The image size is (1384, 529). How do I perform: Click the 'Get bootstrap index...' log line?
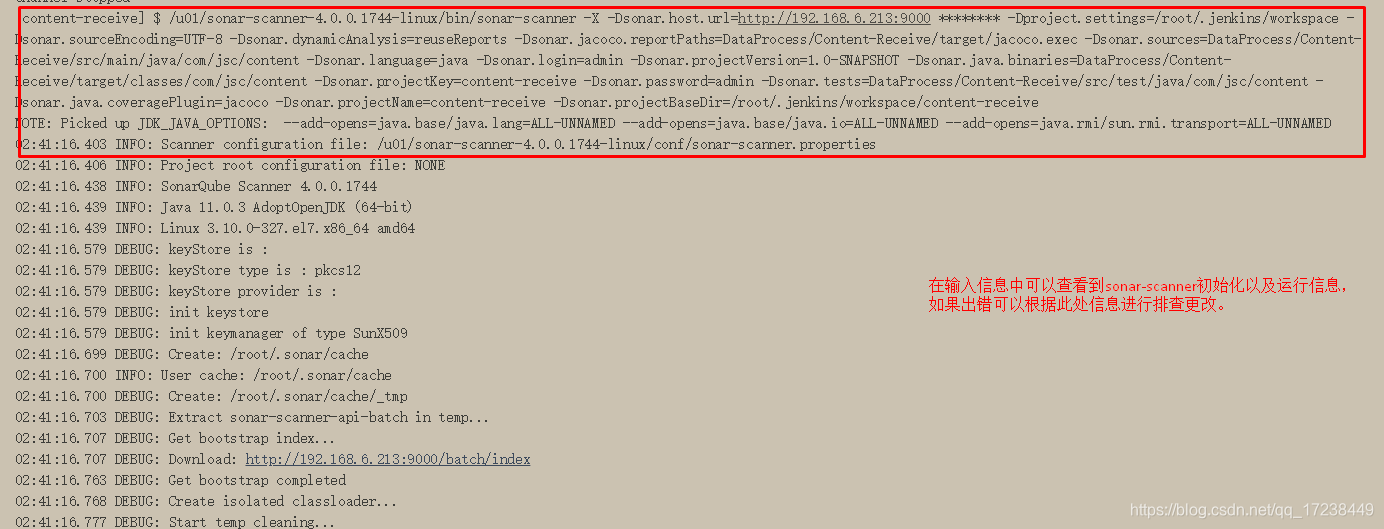175,438
